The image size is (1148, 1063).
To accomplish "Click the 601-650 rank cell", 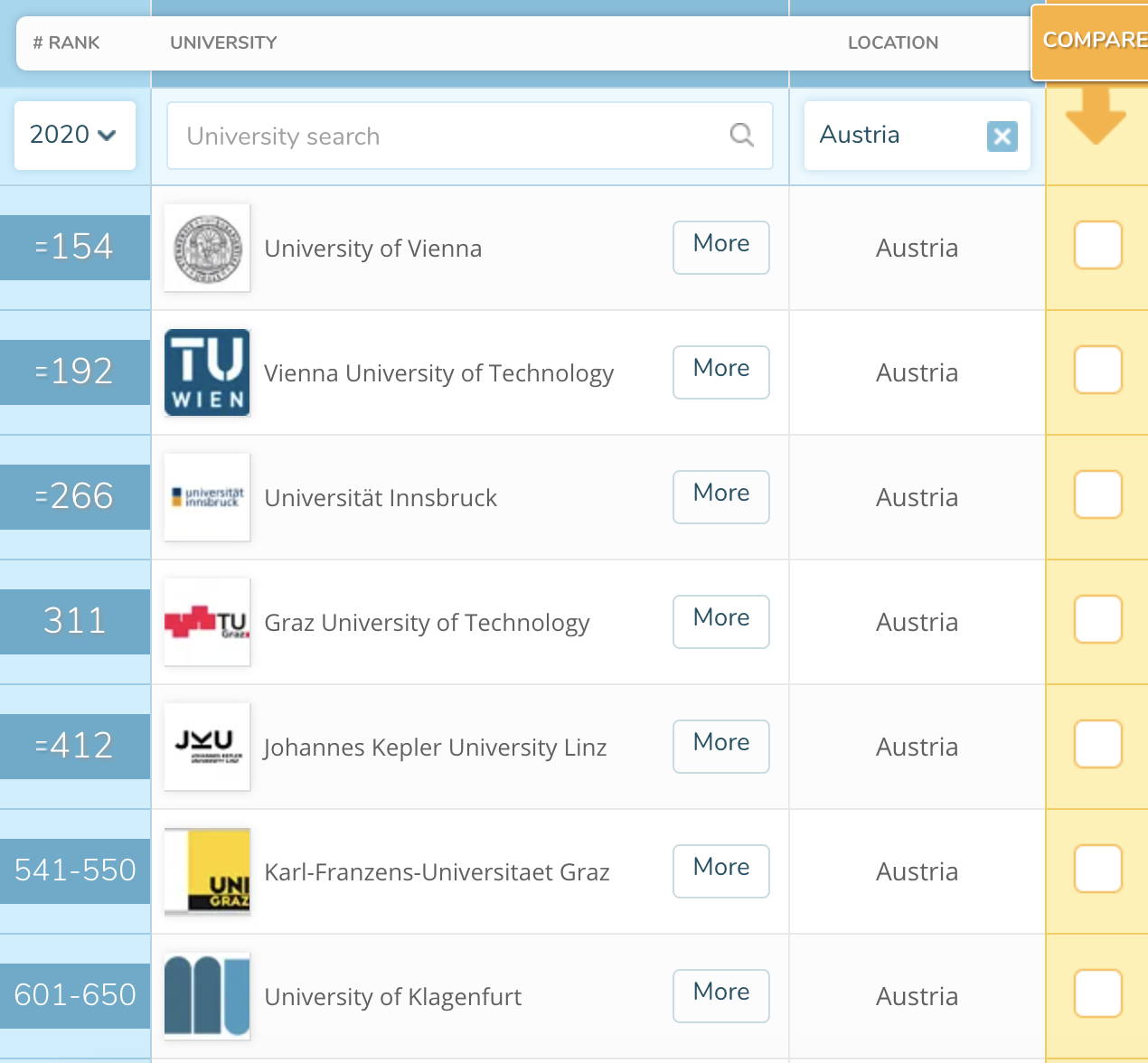I will coord(75,995).
